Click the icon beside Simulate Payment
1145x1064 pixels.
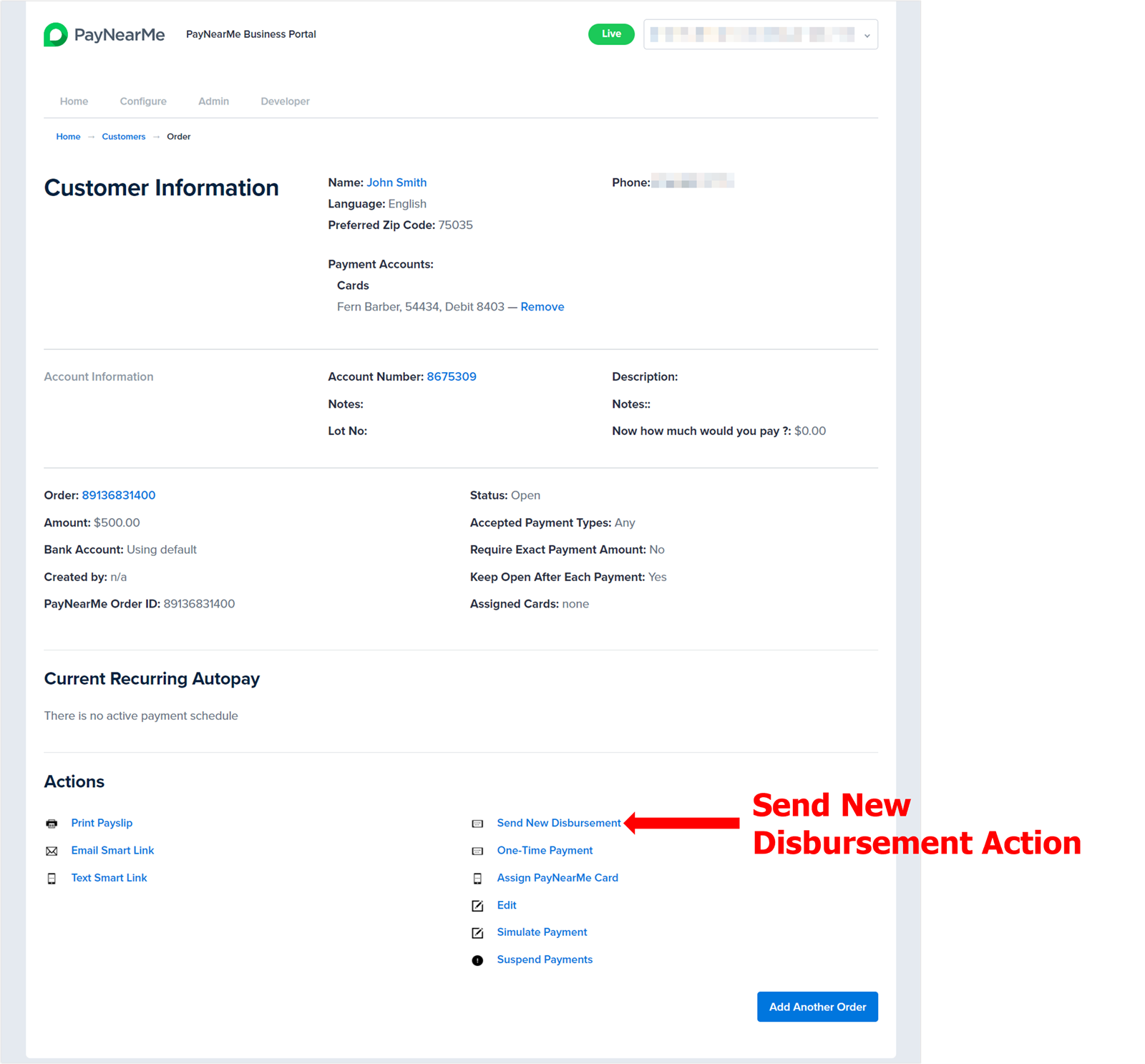(477, 933)
